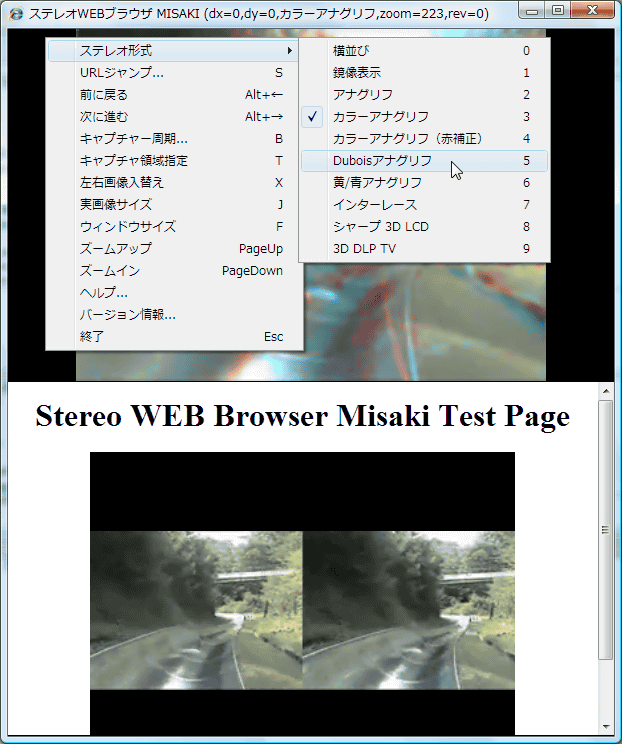Expand the ステレオ形式 submenu
This screenshot has height=744, width=622.
tap(172, 50)
